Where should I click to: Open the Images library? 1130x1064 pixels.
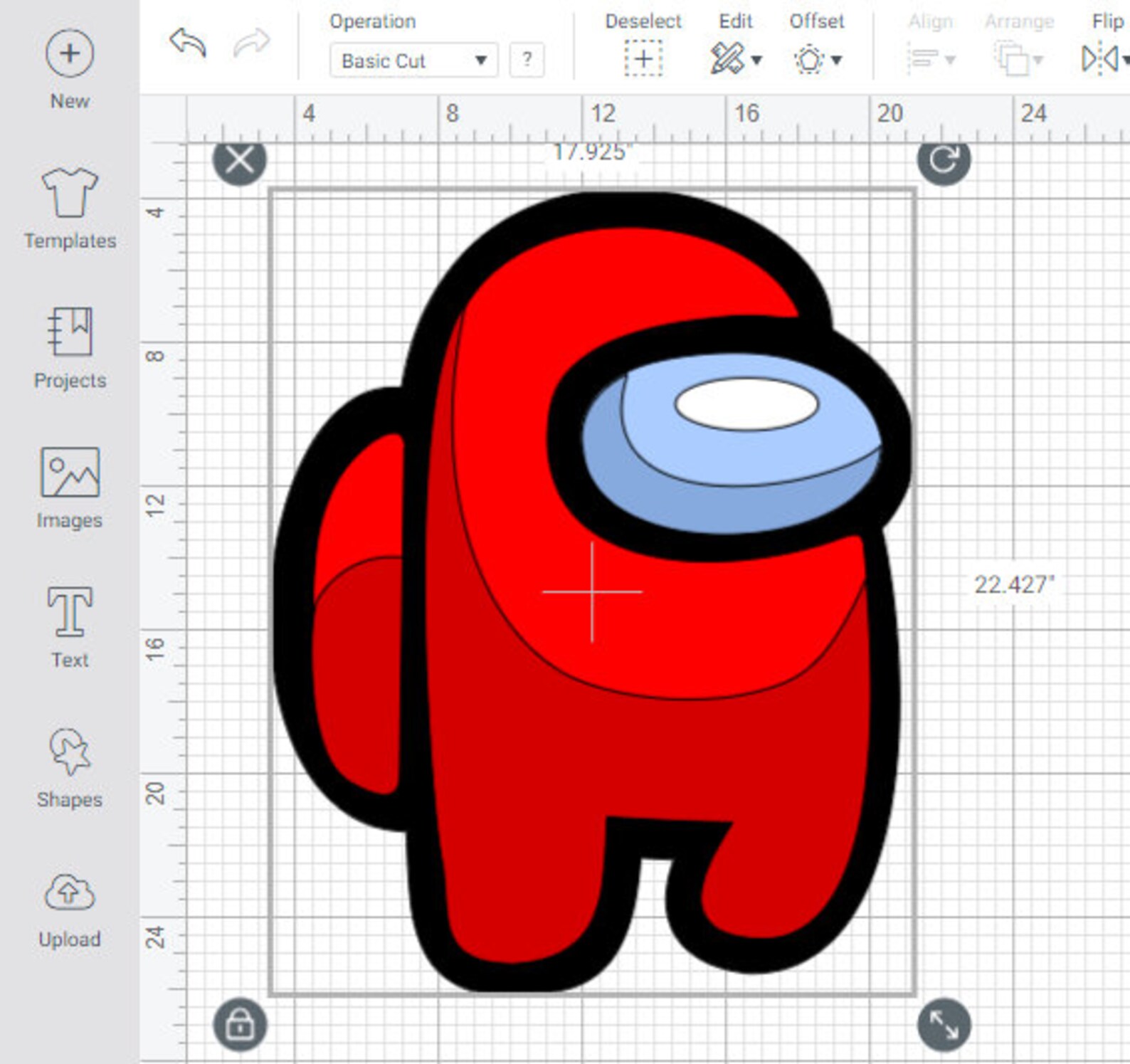click(70, 488)
